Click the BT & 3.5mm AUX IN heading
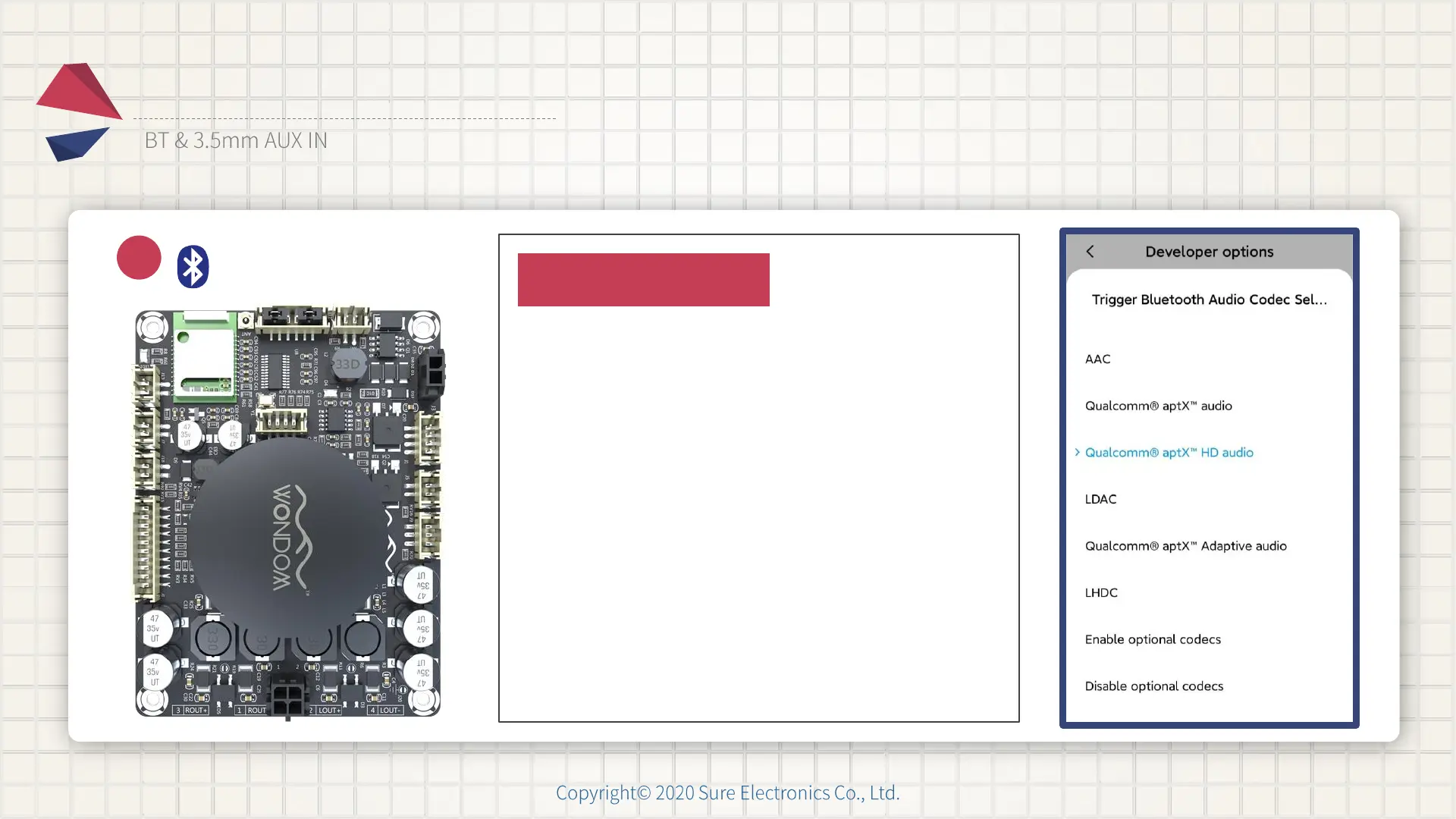 coord(236,140)
